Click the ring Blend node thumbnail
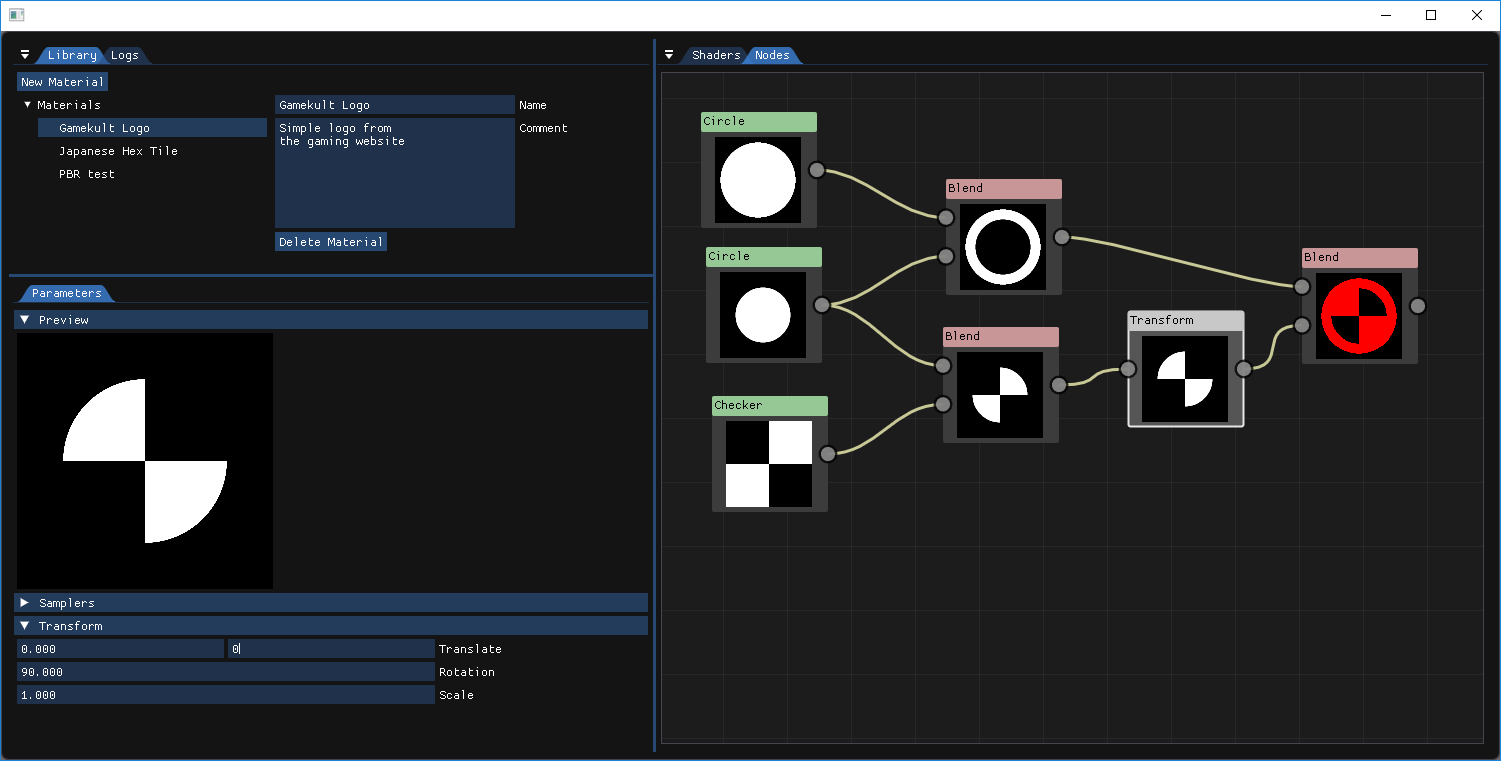 (1003, 247)
